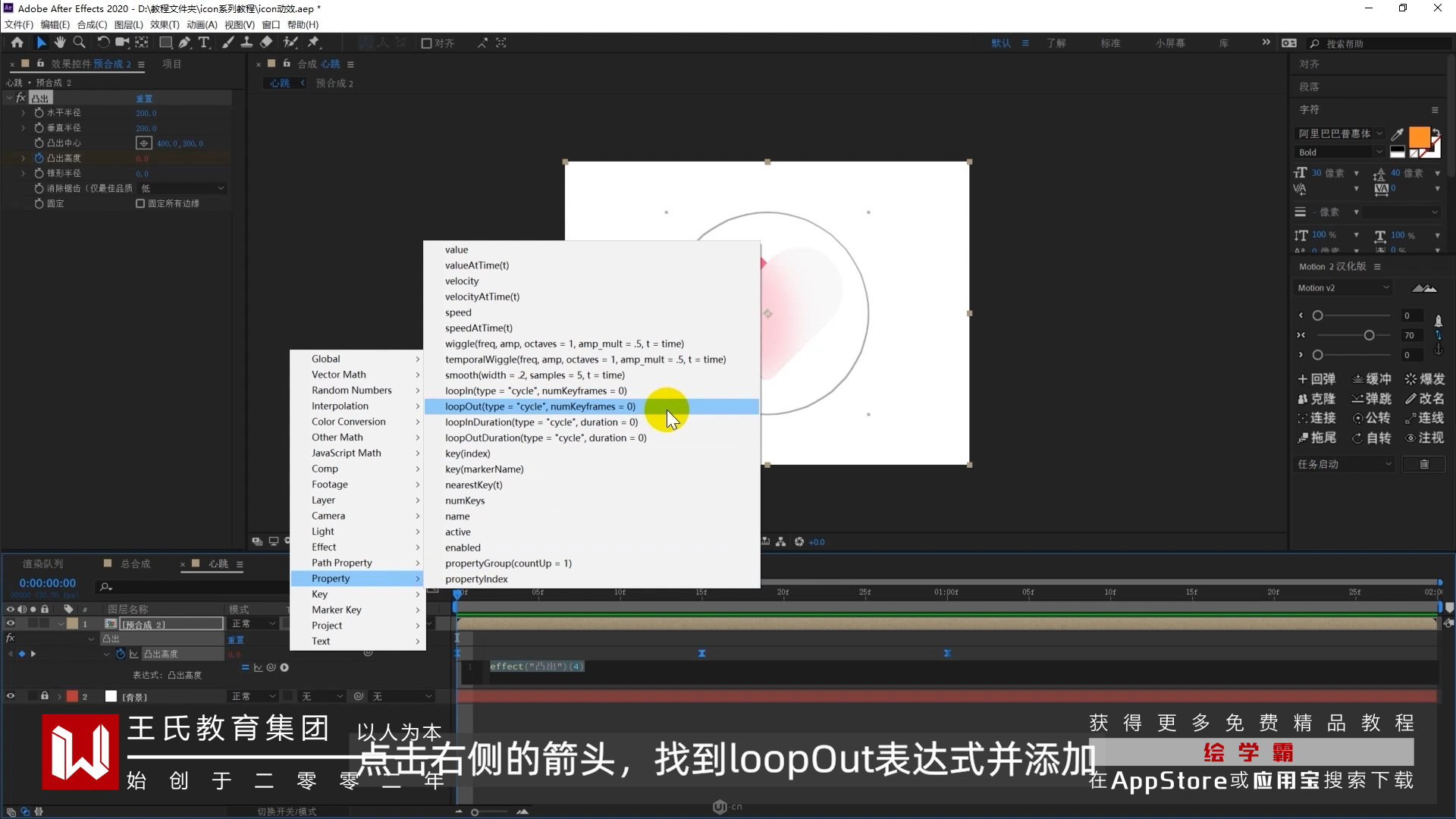This screenshot has width=1456, height=819.
Task: Click 重置 reset link for 凸出 effect
Action: pyautogui.click(x=144, y=99)
